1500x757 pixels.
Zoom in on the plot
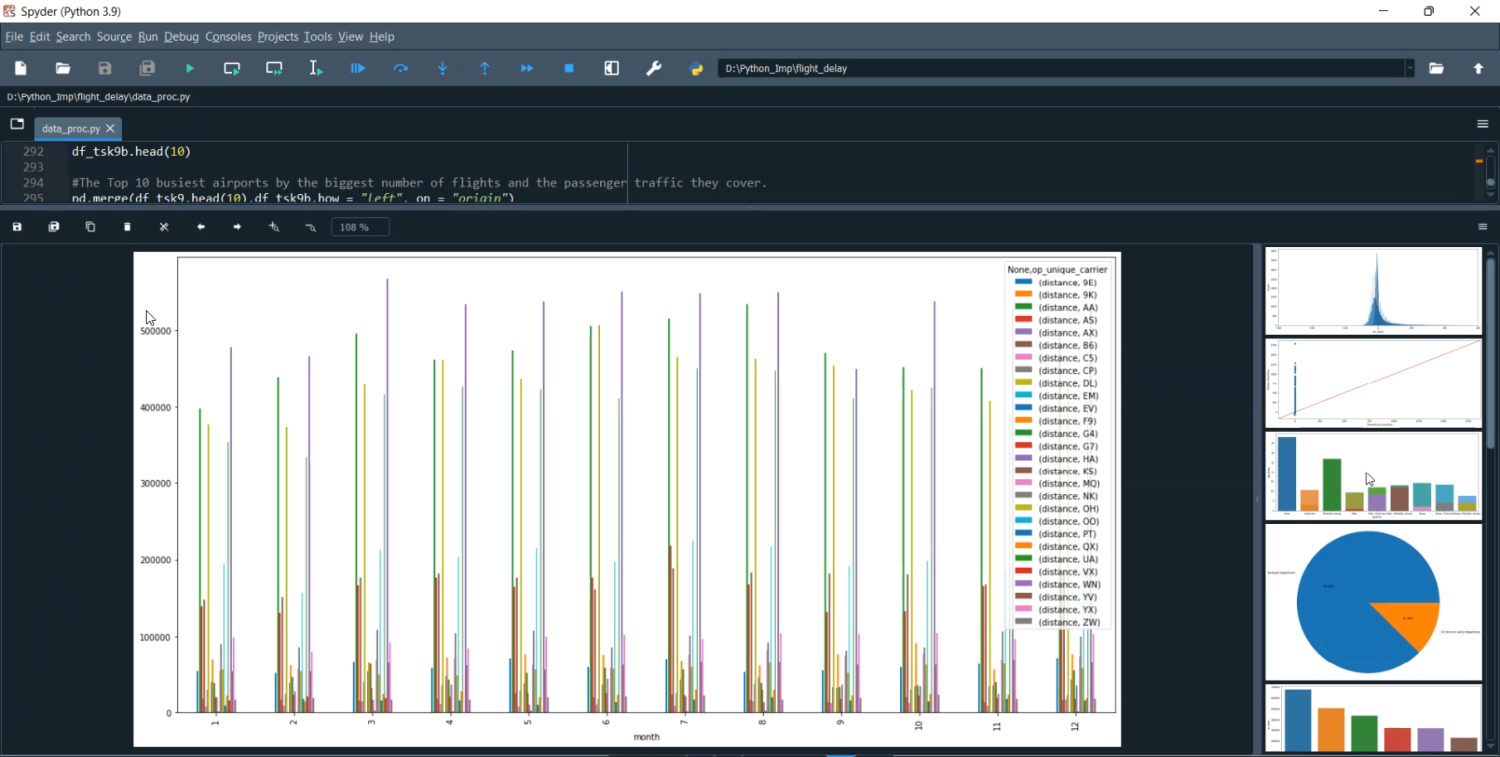pyautogui.click(x=274, y=227)
